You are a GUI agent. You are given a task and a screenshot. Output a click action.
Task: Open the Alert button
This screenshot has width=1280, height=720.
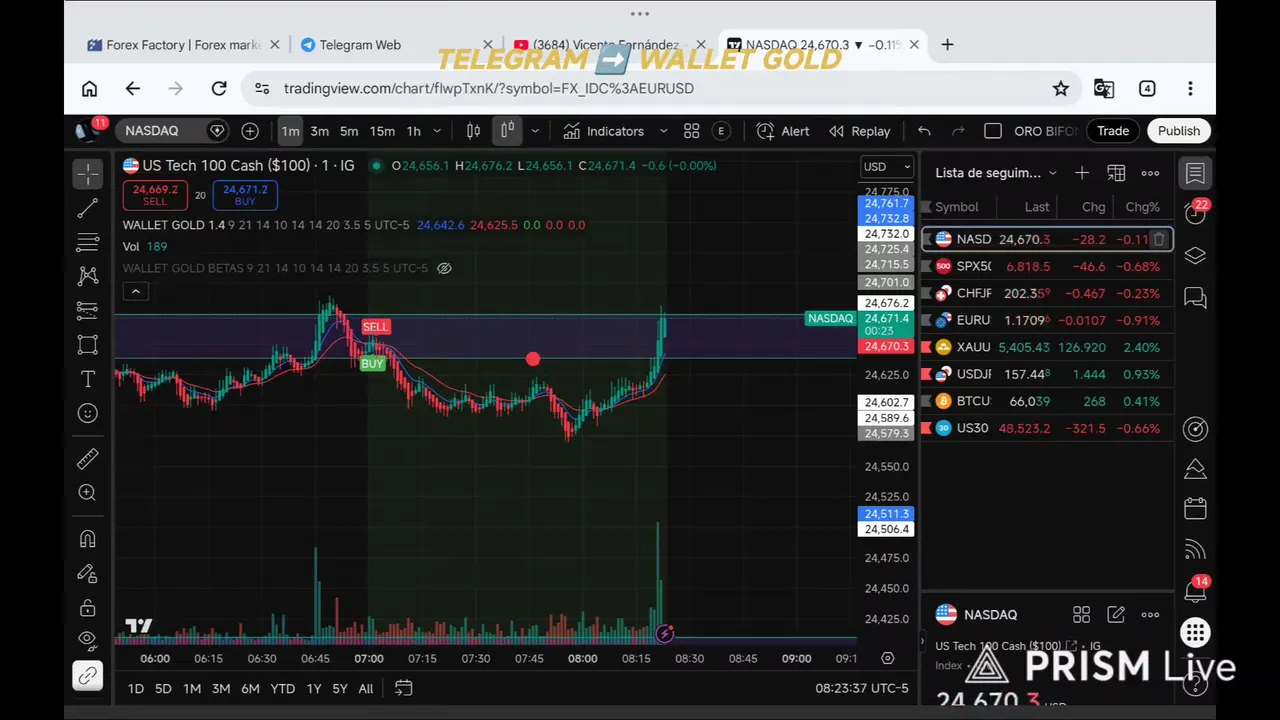(783, 131)
